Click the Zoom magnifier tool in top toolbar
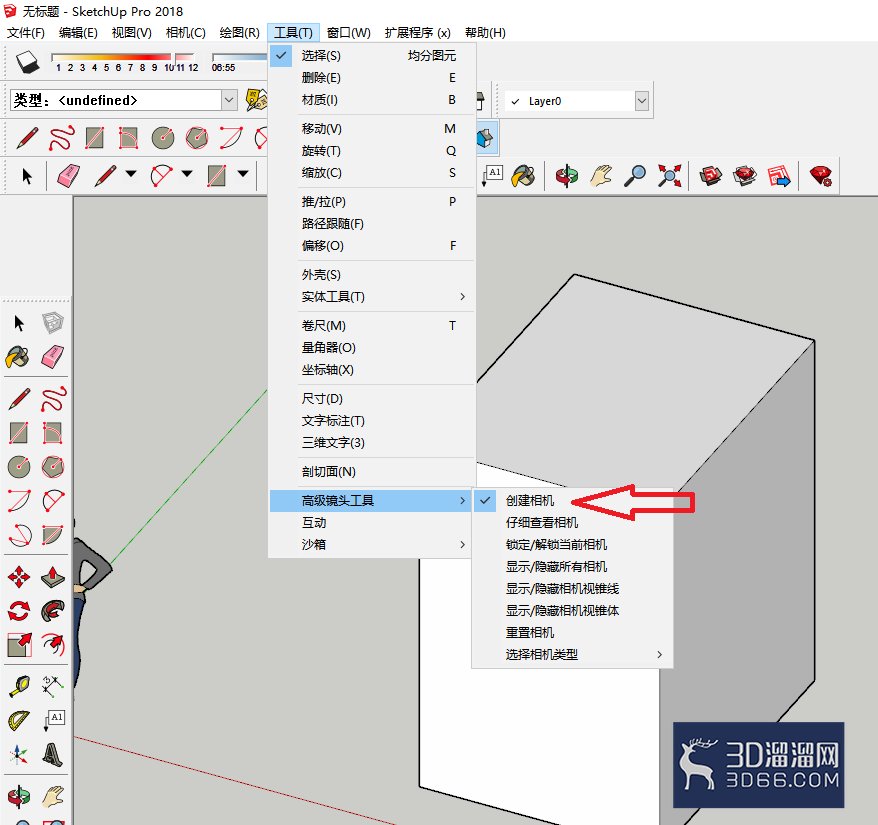Viewport: 878px width, 825px height. 635,176
